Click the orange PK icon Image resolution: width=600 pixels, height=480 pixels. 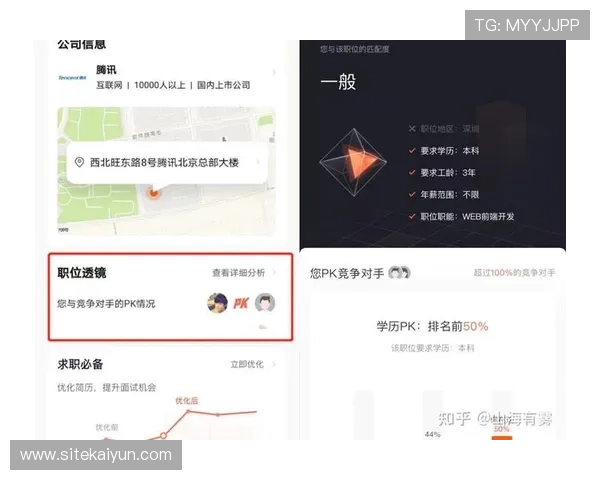[x=241, y=304]
